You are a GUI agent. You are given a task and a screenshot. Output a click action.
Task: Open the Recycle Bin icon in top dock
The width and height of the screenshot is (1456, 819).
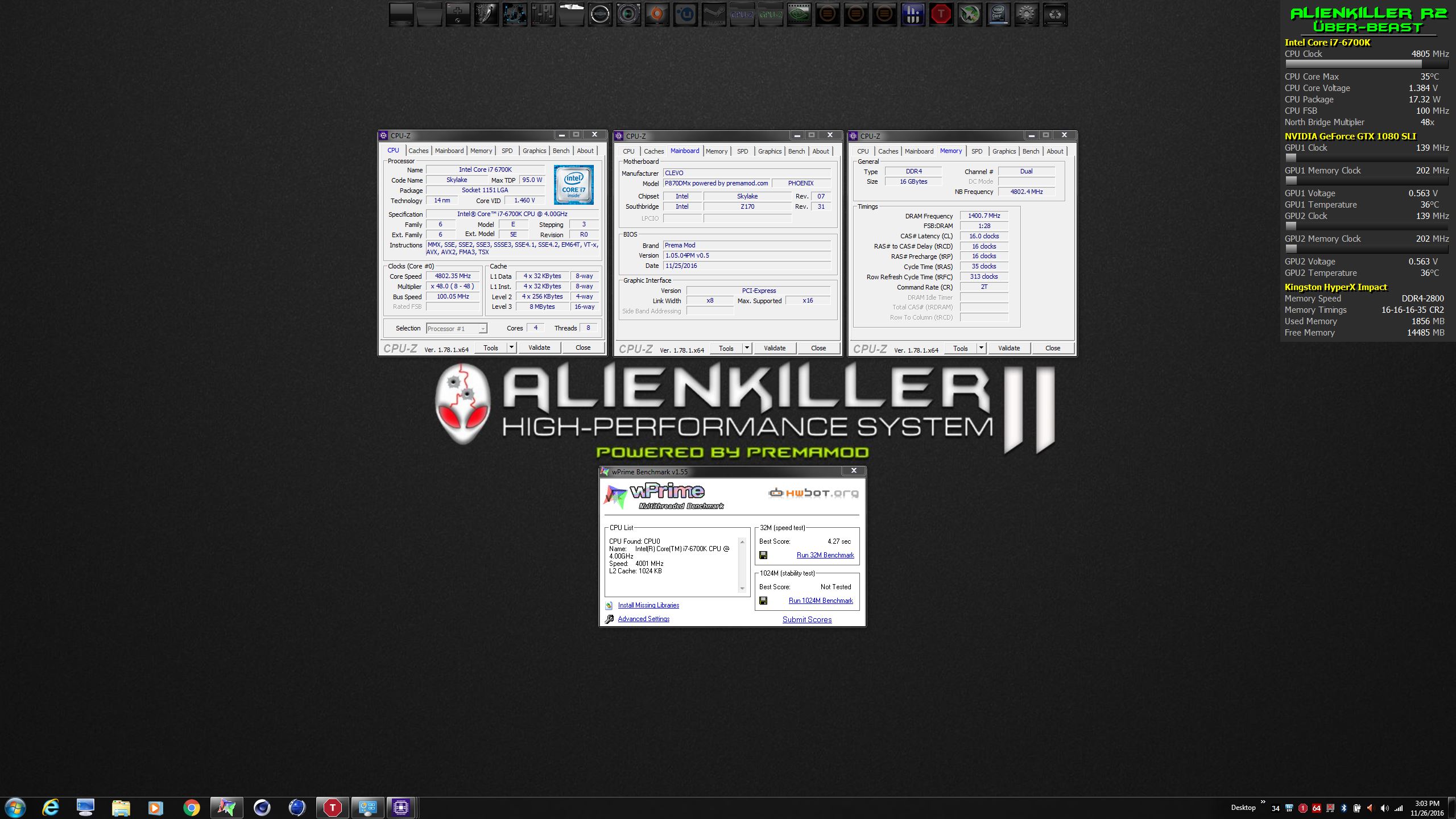point(1055,14)
